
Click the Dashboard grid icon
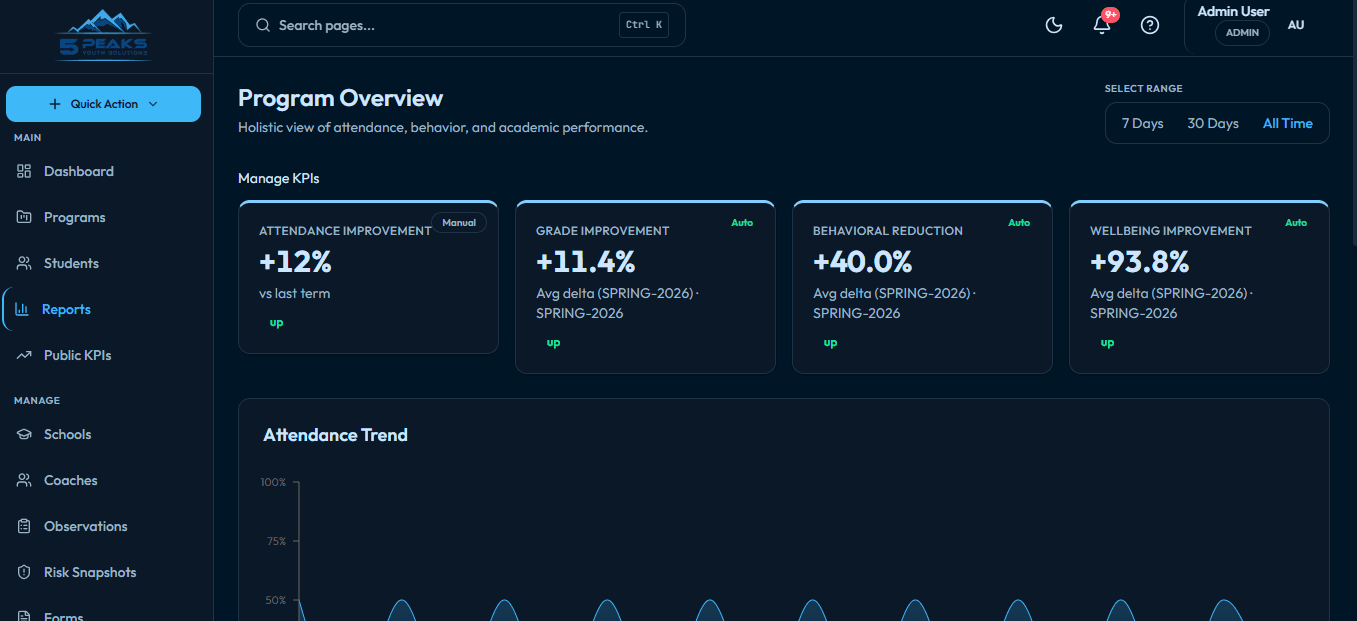25,171
